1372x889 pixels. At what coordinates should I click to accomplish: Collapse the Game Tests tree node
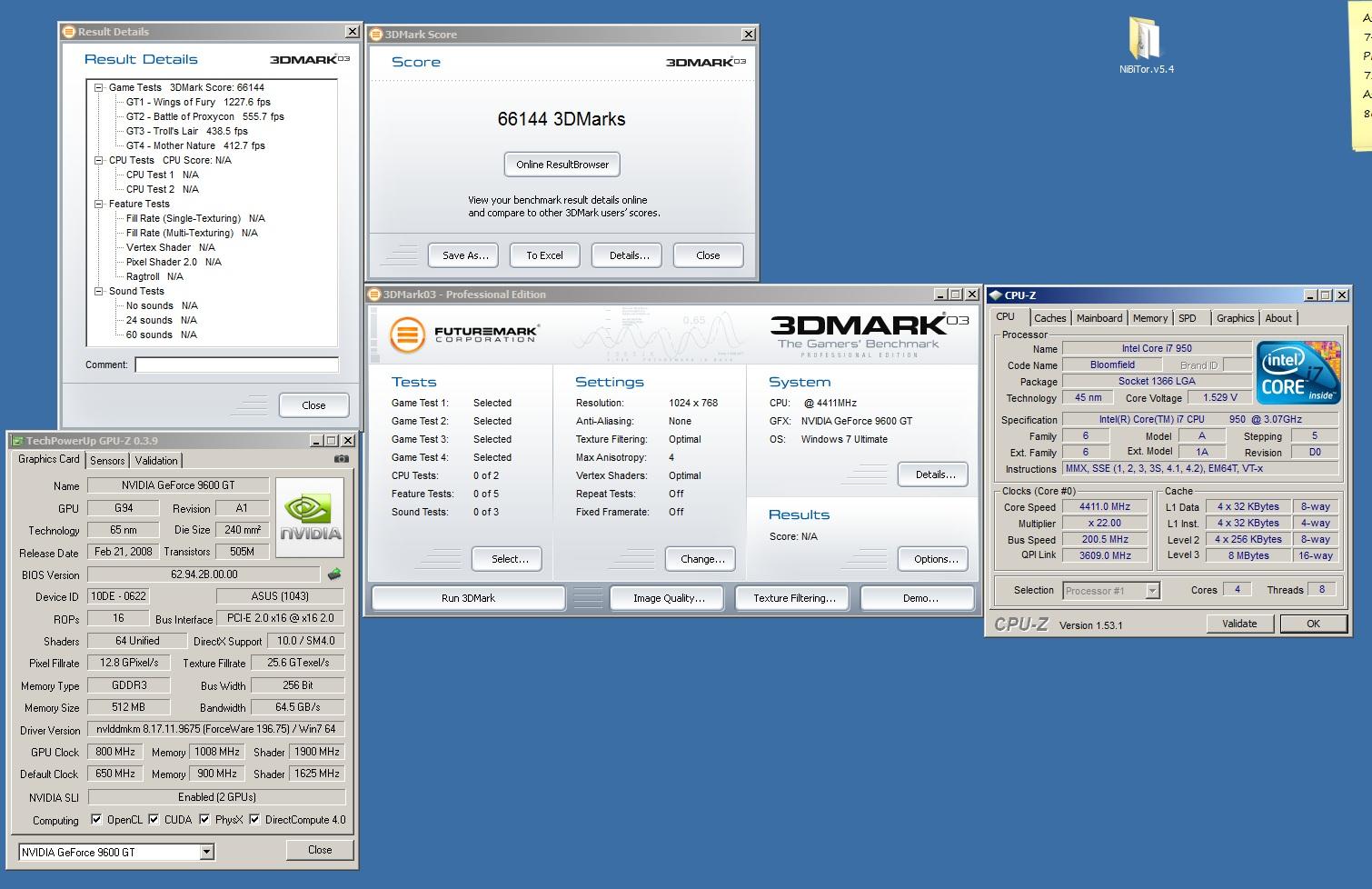coord(99,87)
